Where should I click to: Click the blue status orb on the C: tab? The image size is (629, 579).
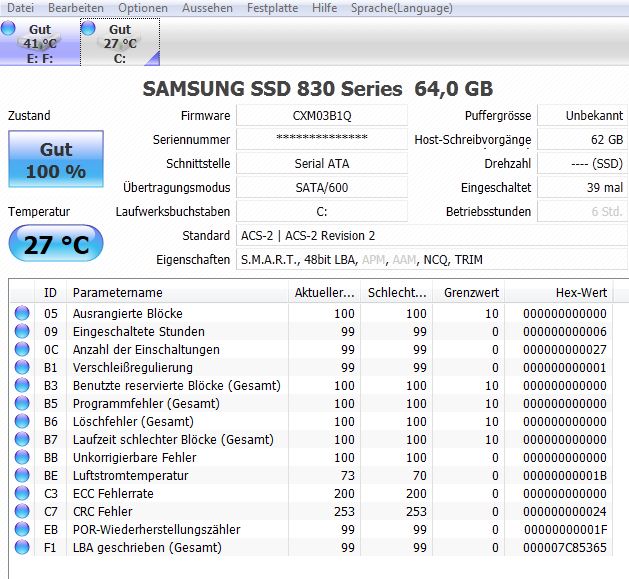click(x=88, y=28)
